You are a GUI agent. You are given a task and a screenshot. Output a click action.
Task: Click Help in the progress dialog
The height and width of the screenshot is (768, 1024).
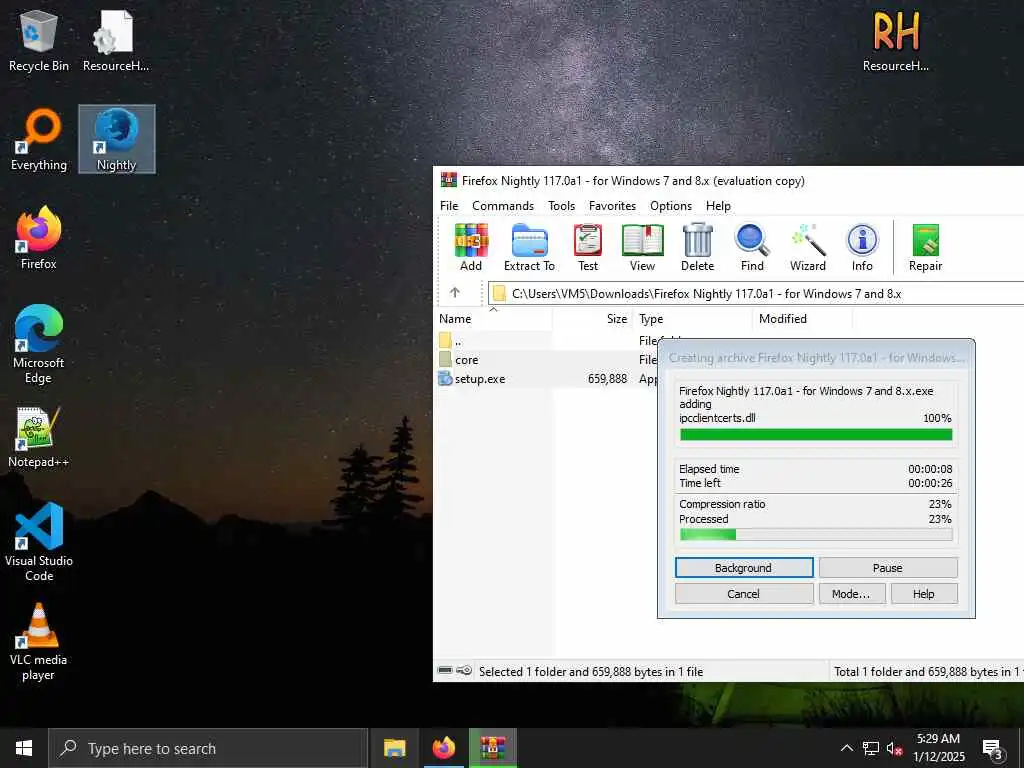tap(923, 594)
